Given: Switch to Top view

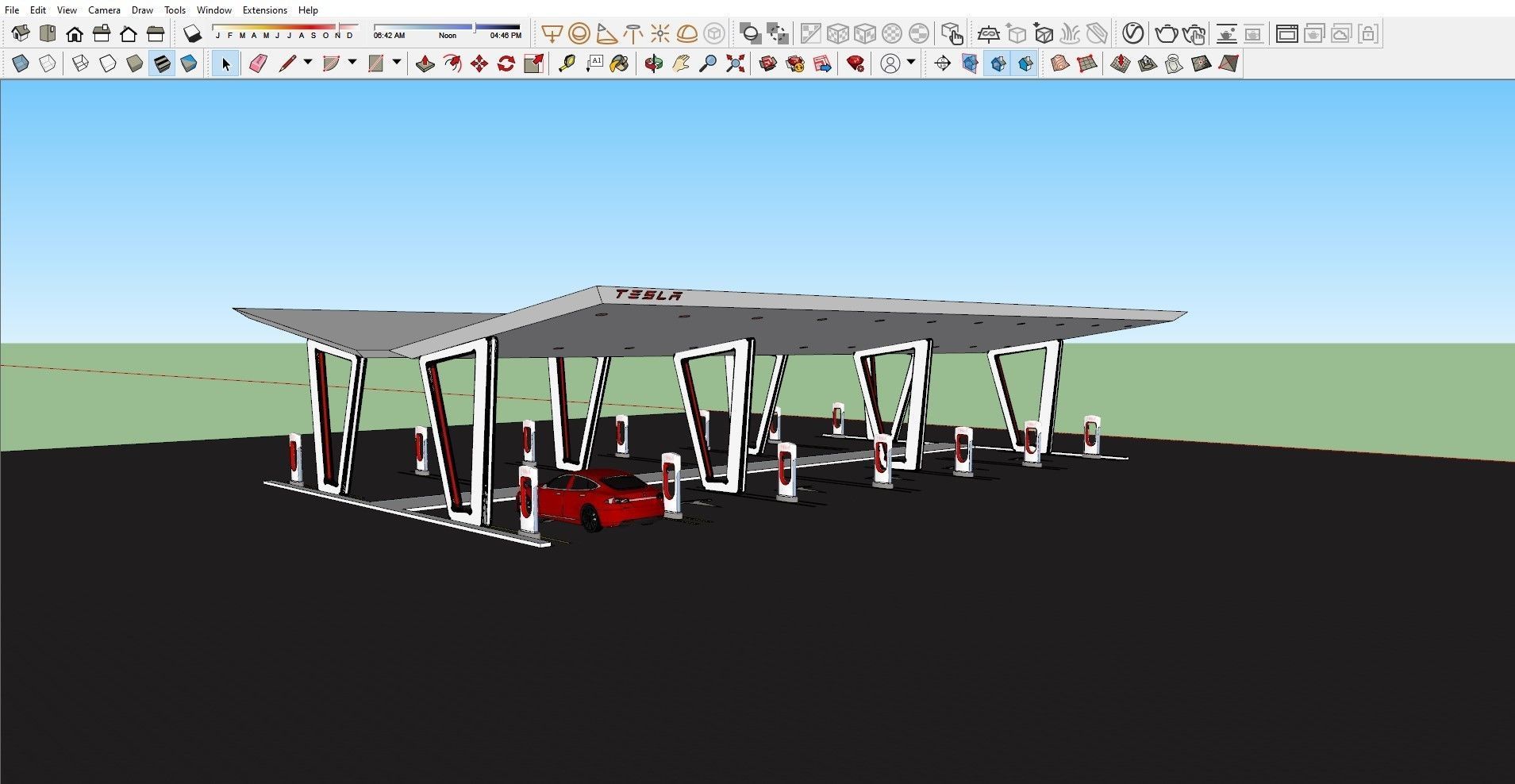Looking at the screenshot, I should [48, 33].
